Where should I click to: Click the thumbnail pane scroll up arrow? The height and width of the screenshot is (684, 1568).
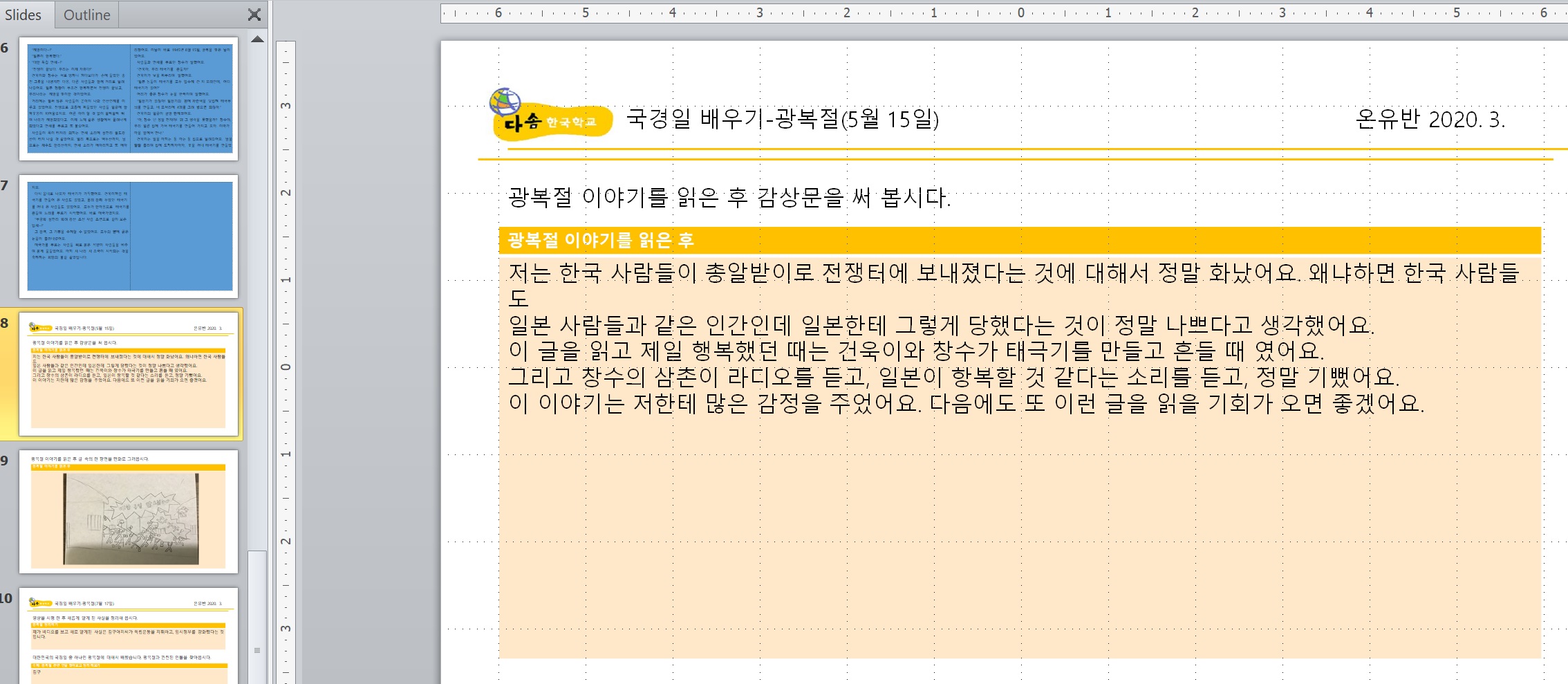[x=257, y=40]
